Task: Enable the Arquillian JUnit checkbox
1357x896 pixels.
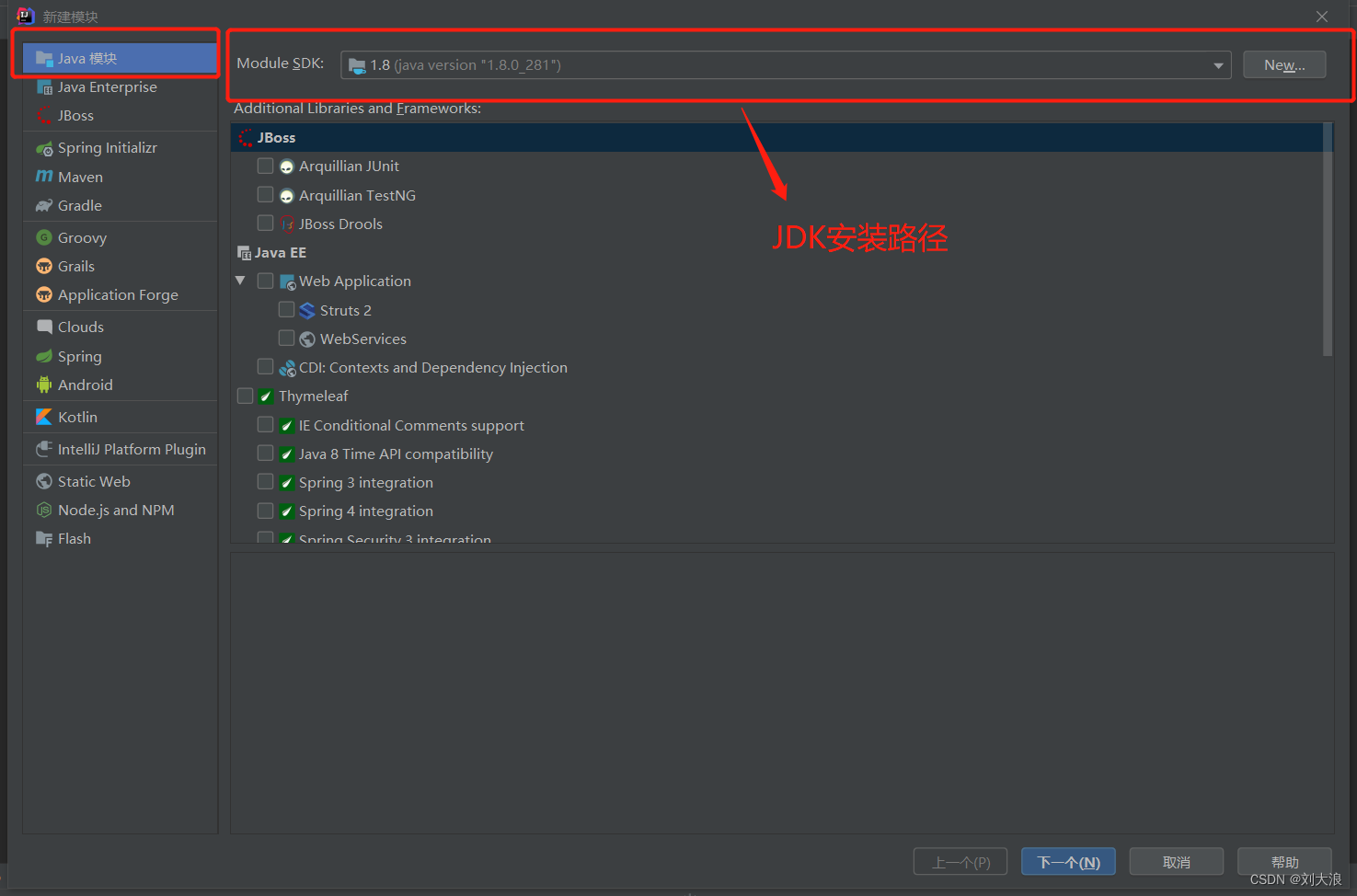Action: tap(265, 167)
